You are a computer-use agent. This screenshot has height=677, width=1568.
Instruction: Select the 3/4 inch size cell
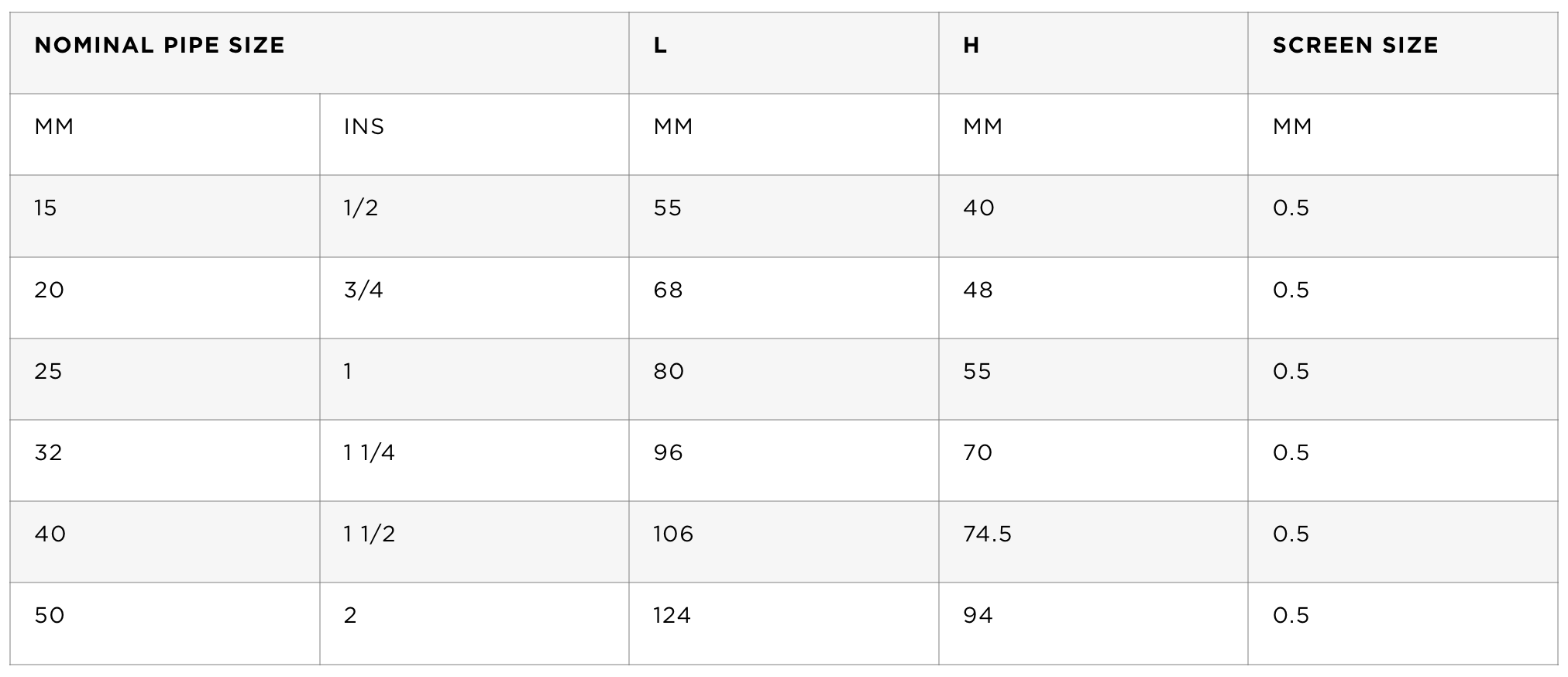474,297
